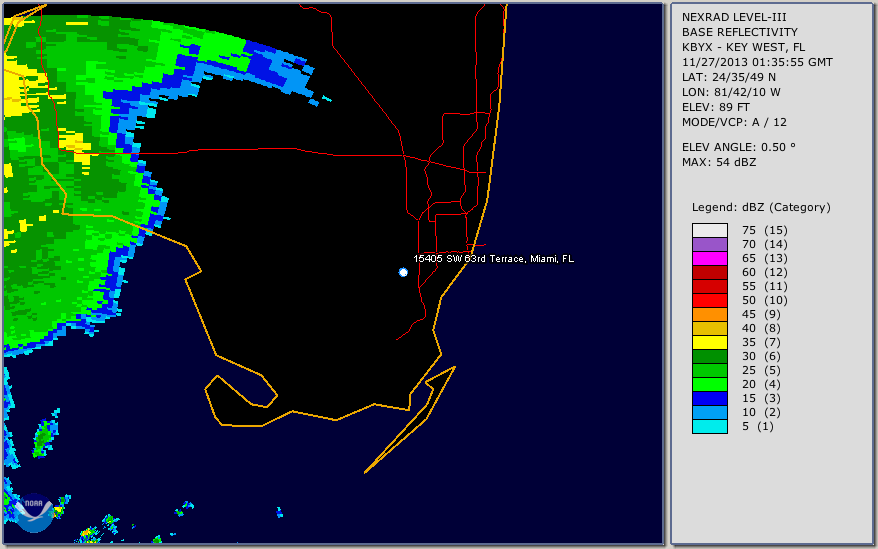This screenshot has height=549, width=878.
Task: Select the 5 dBZ cyan swatch
Action: point(709,426)
